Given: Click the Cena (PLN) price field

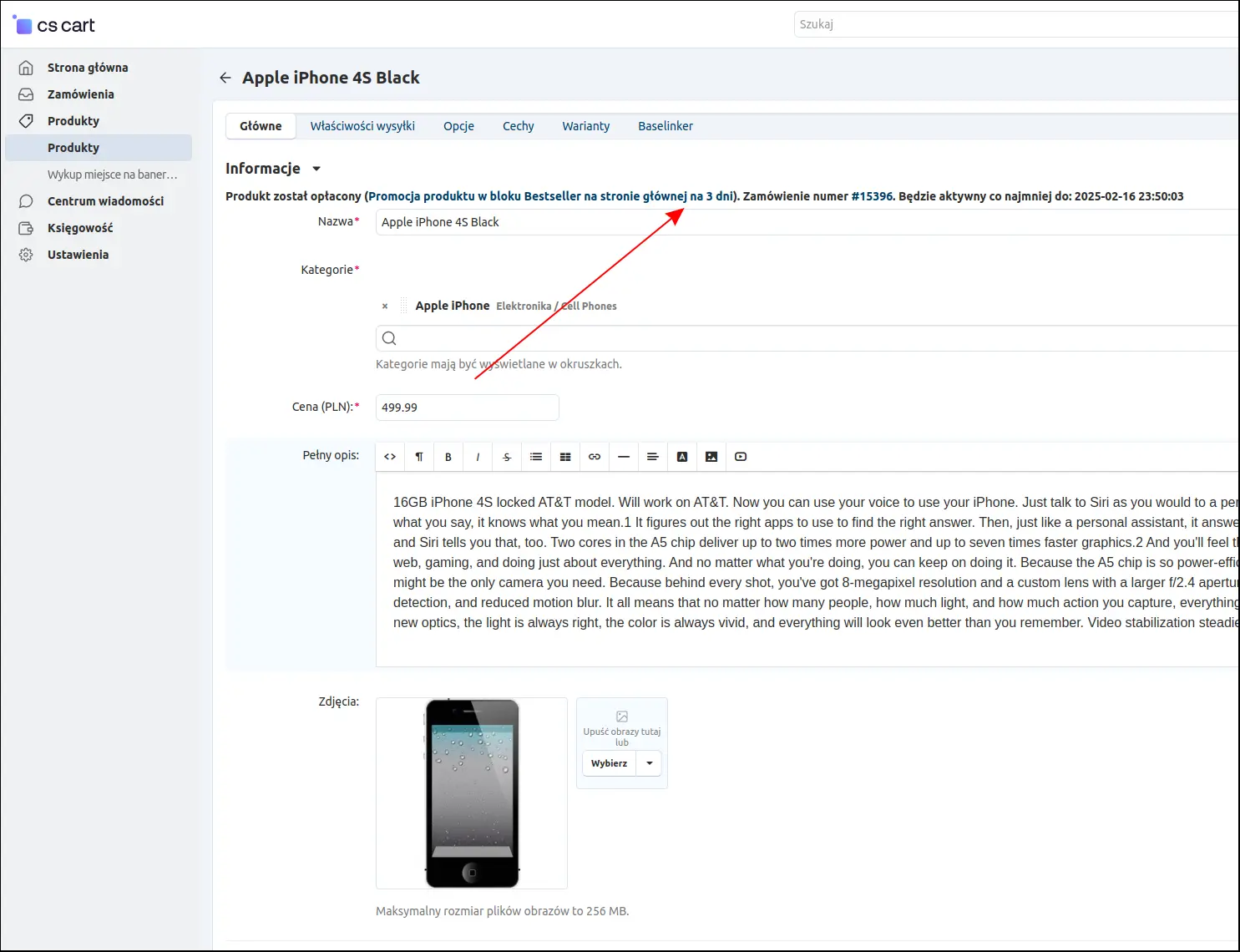Looking at the screenshot, I should point(468,408).
